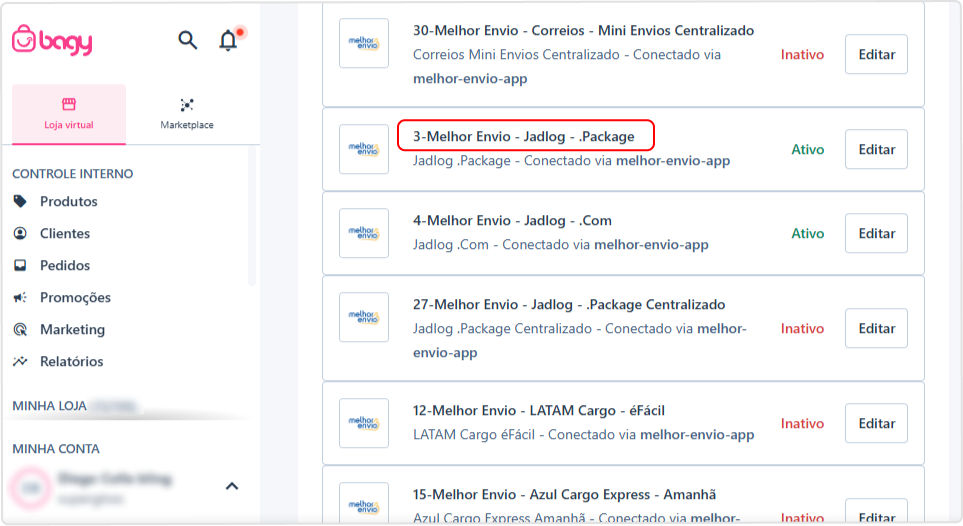
Task: Click the Promoções megaphone icon
Action: 20,297
